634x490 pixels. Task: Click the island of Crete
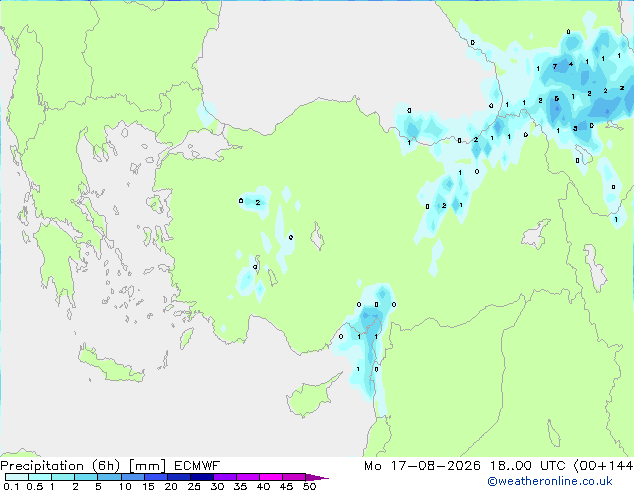(x=110, y=366)
